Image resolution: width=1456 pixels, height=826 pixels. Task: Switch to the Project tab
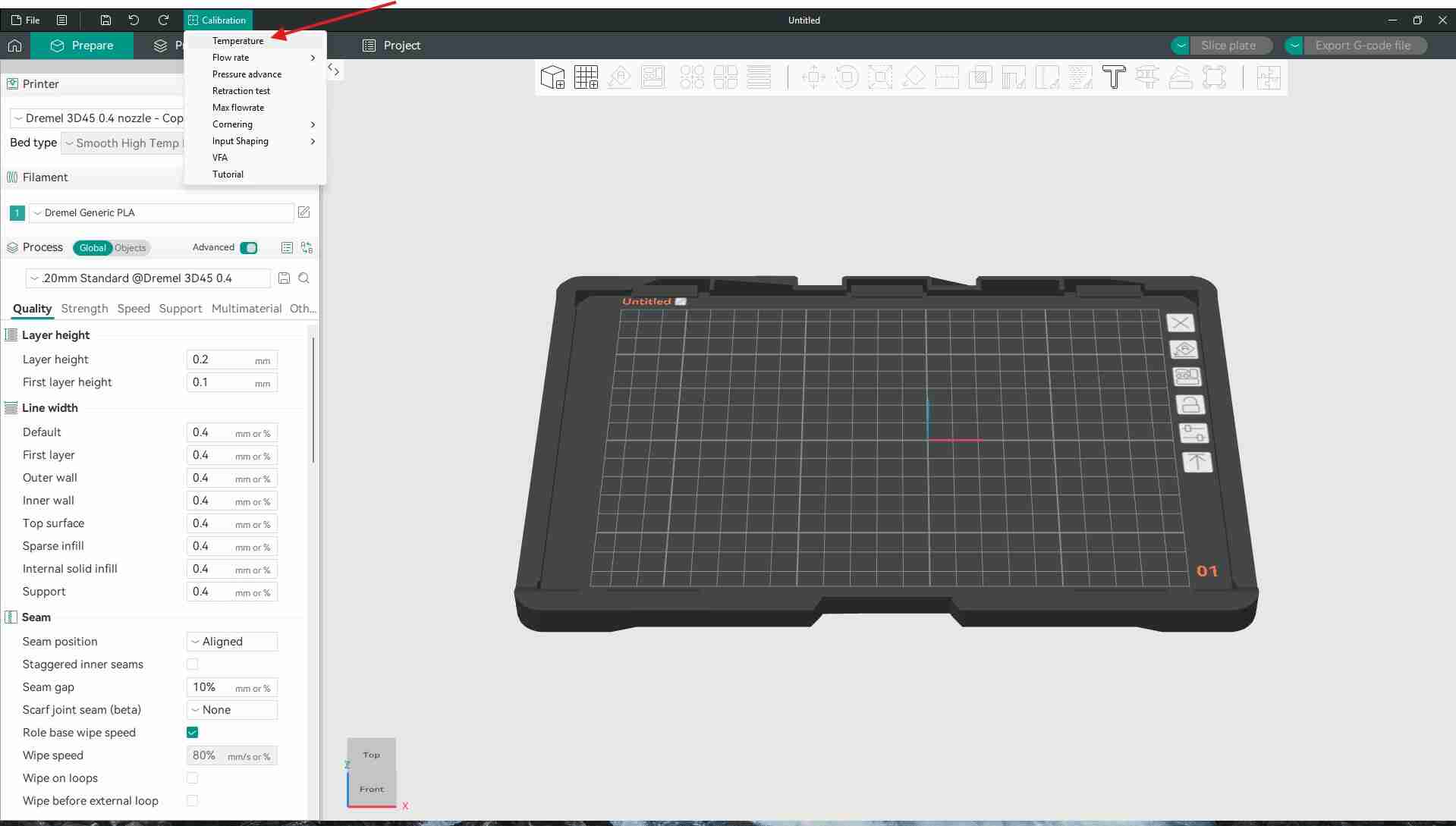[392, 46]
